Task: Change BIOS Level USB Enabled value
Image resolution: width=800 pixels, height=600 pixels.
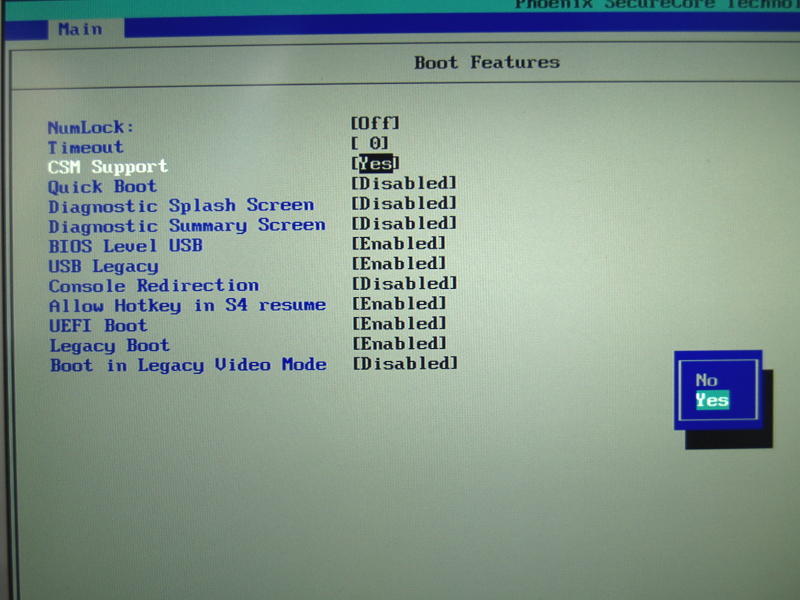Action: point(399,244)
